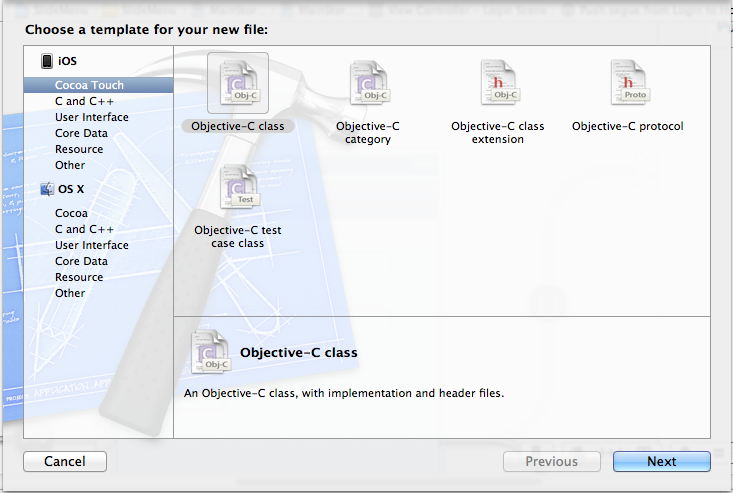Viewport: 733px width, 493px height.
Task: Click the iOS device icon in sidebar
Action: pos(46,61)
